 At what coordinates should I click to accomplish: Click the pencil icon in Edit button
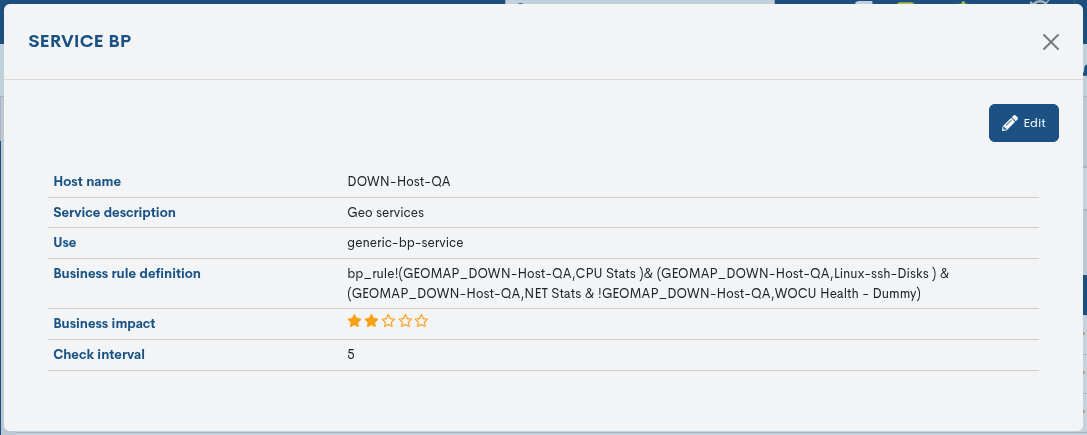pos(1010,123)
